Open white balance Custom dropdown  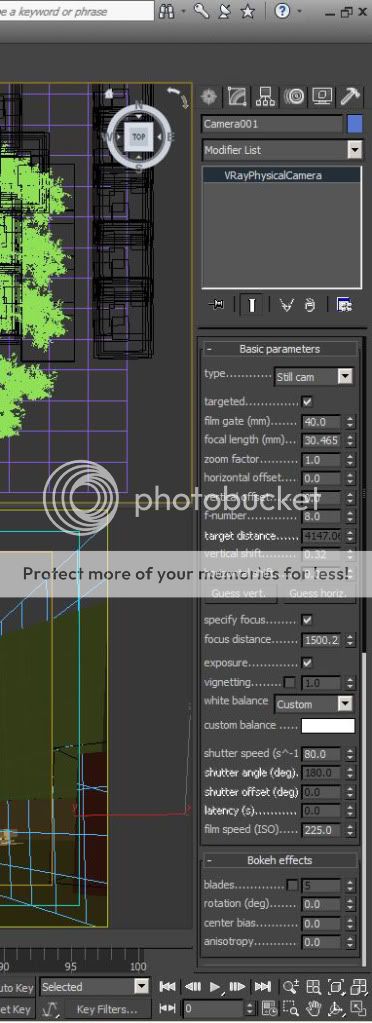(313, 704)
